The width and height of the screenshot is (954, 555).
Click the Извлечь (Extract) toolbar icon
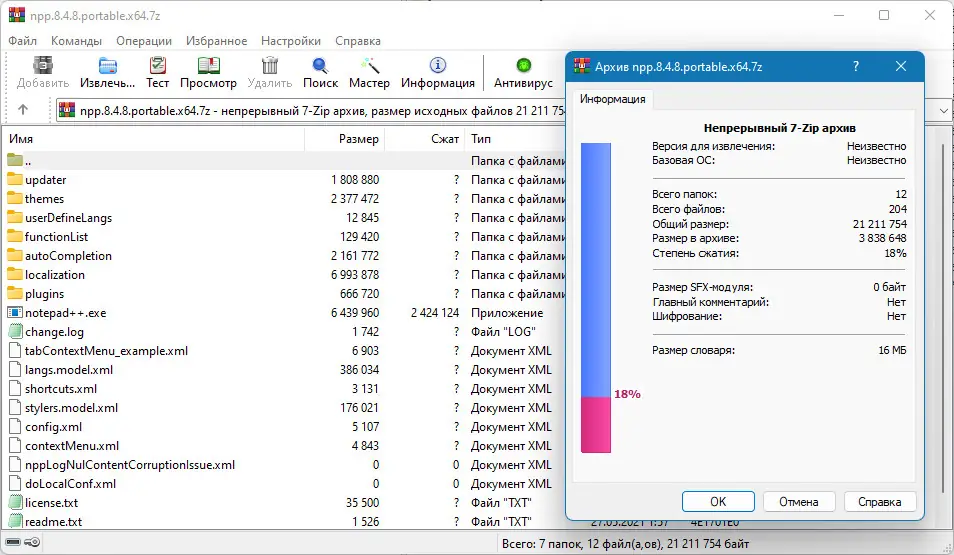[x=107, y=65]
